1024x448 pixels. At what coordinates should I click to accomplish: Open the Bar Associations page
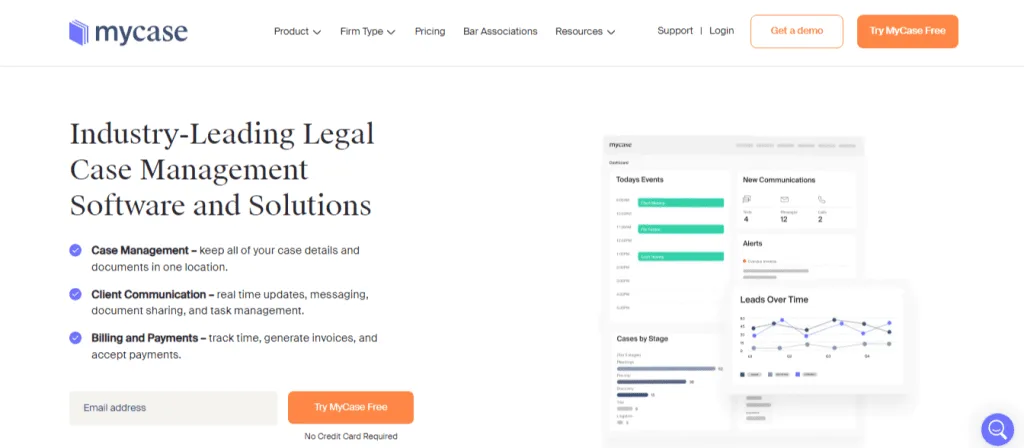[x=500, y=31]
